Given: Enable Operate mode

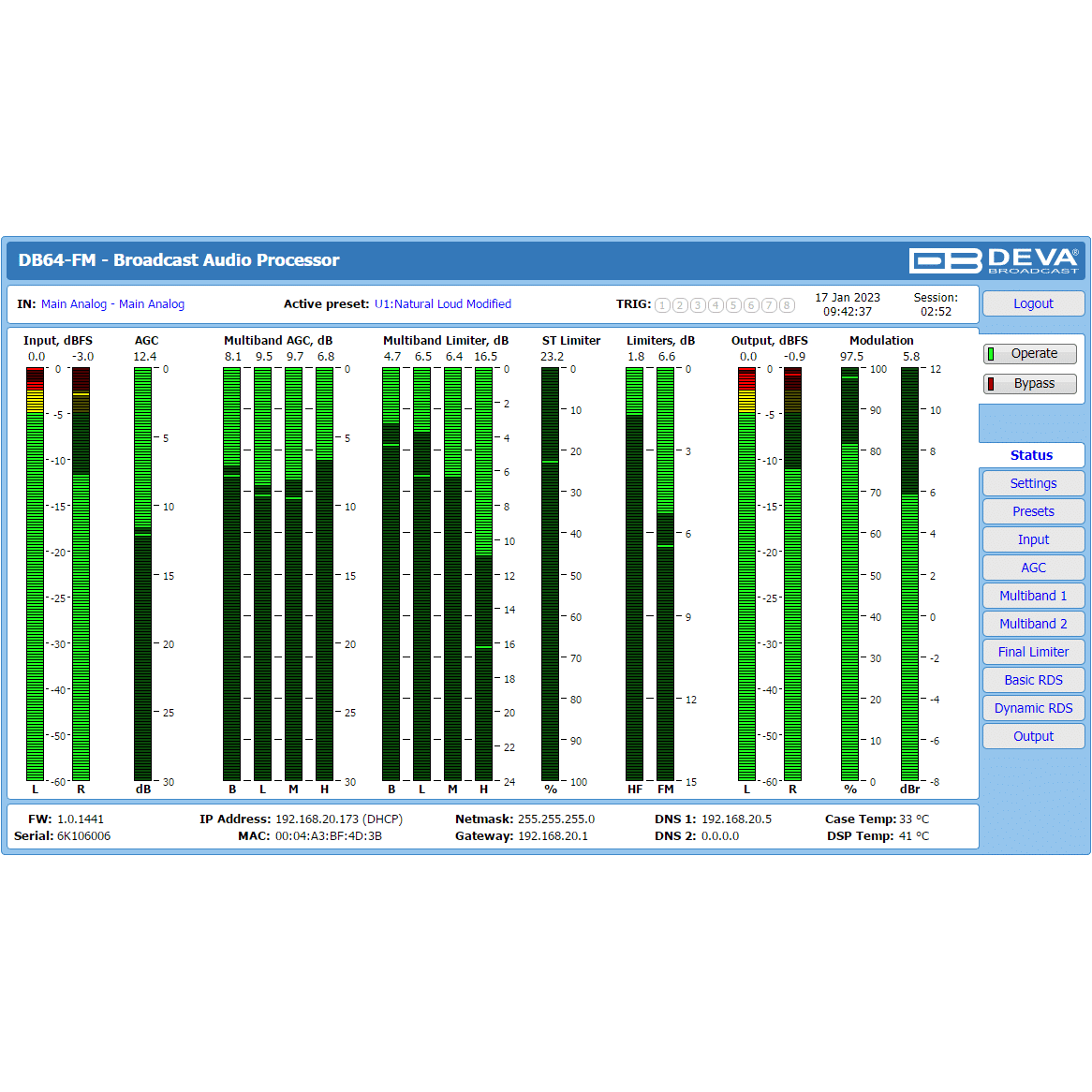Looking at the screenshot, I should tap(1029, 354).
